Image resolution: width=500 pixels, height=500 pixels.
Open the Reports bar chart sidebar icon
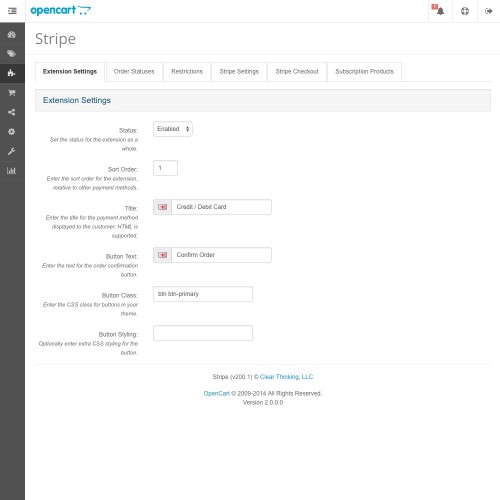point(12,171)
